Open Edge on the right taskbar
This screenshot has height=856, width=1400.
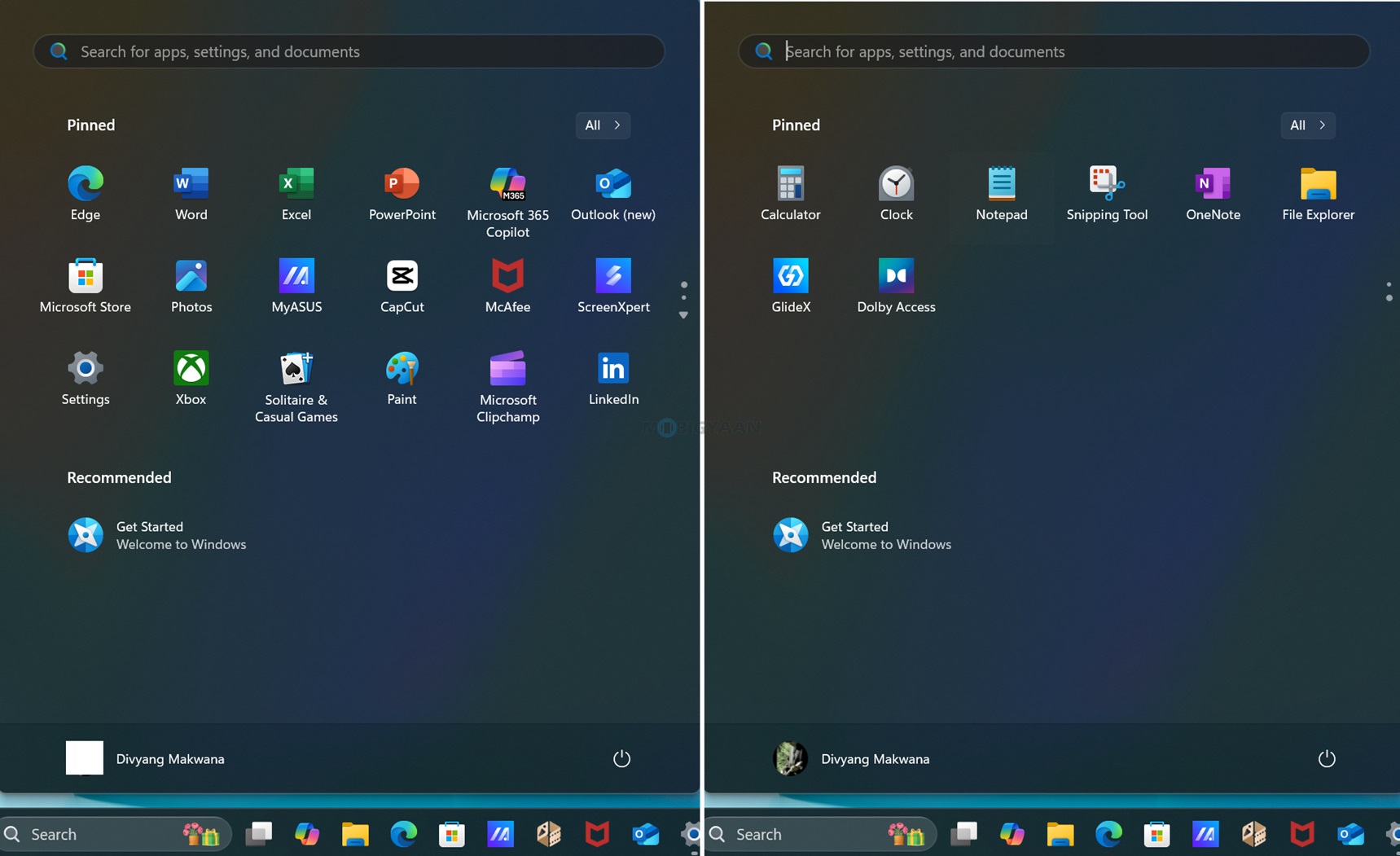coord(1109,834)
